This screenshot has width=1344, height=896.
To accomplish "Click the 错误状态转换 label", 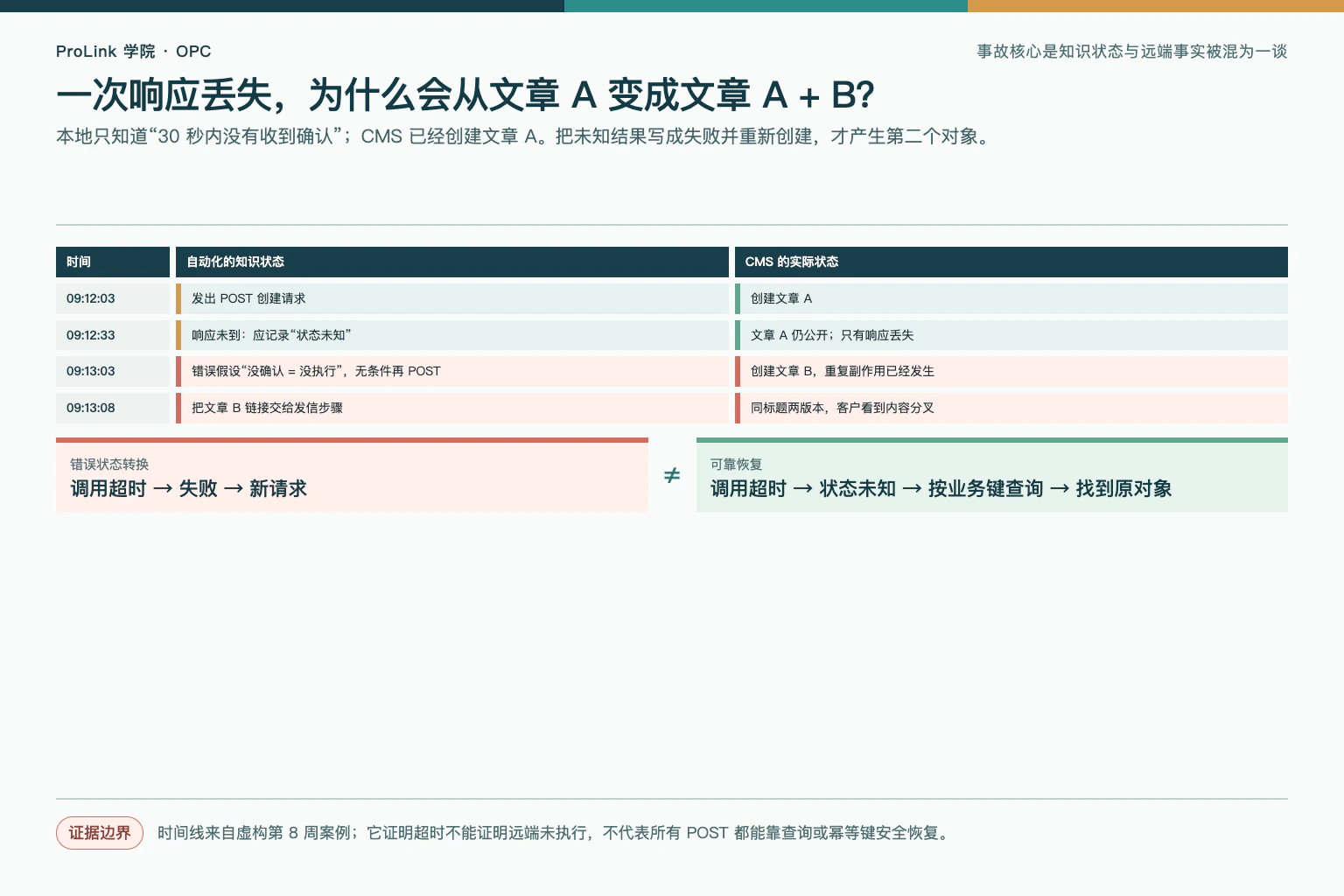I will click(x=109, y=465).
